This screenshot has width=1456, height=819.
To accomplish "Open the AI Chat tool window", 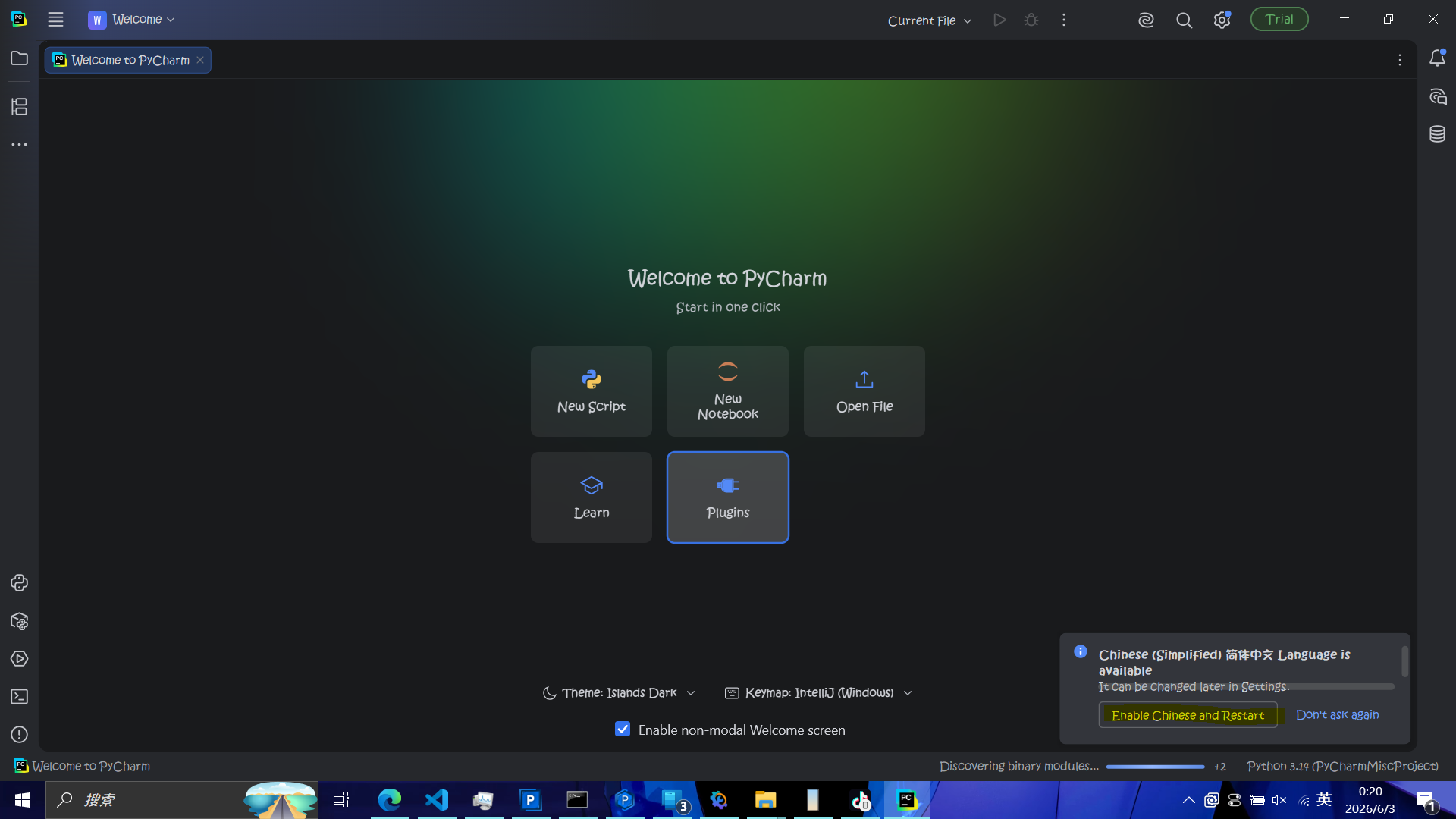I will [x=1437, y=96].
